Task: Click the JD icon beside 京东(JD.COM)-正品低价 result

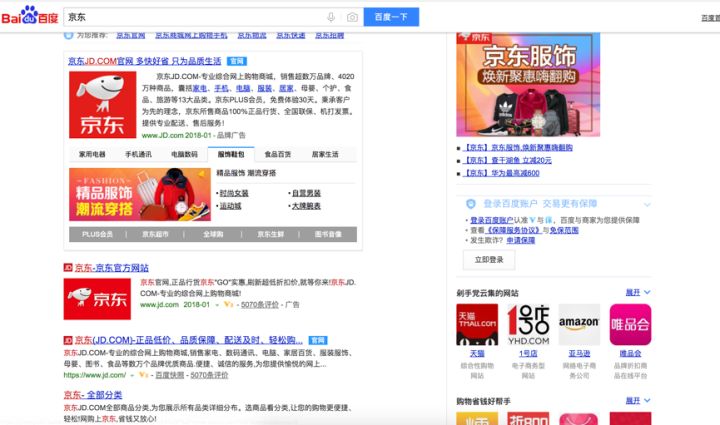Action: [68, 340]
